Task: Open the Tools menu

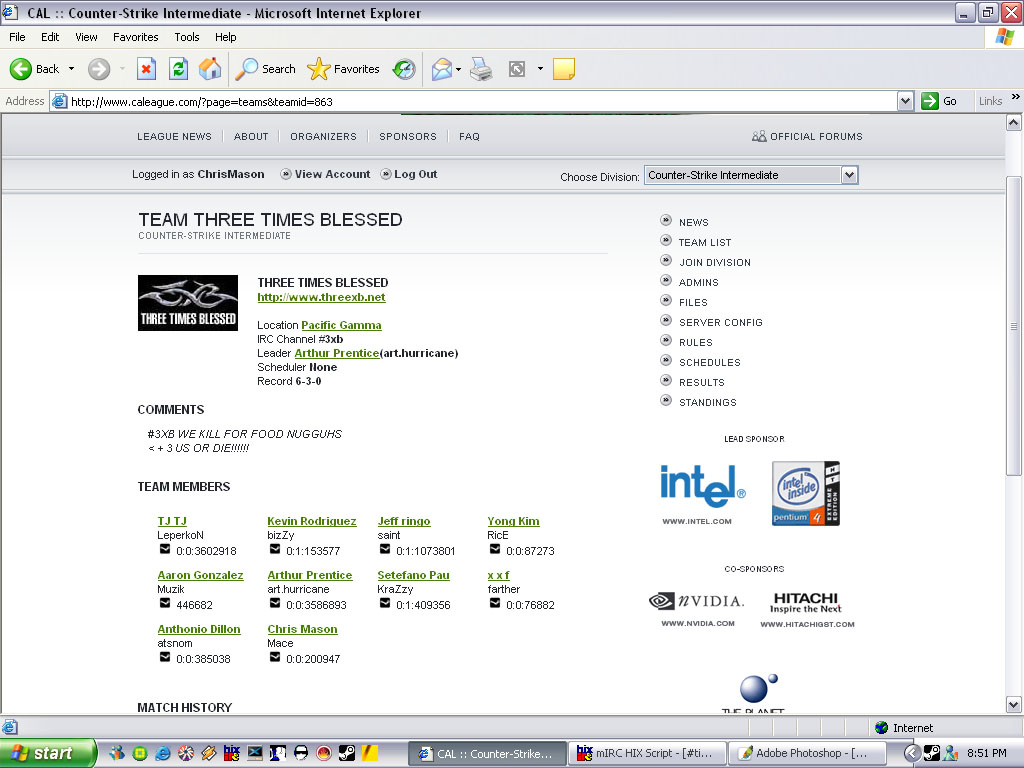Action: [187, 37]
